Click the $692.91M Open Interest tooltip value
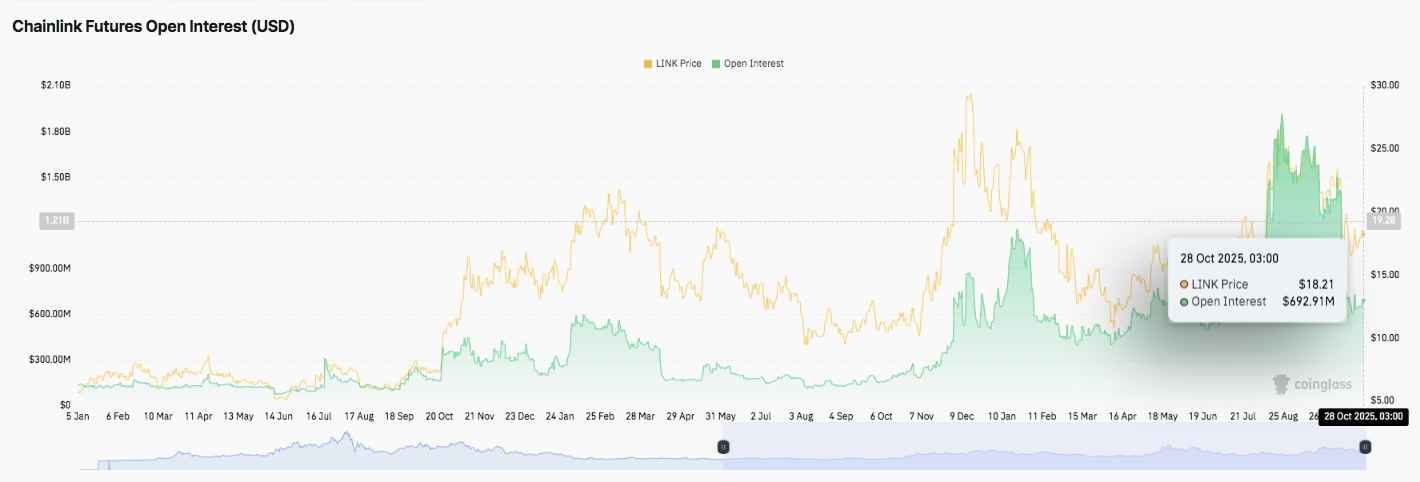The image size is (1420, 482). click(x=1308, y=302)
